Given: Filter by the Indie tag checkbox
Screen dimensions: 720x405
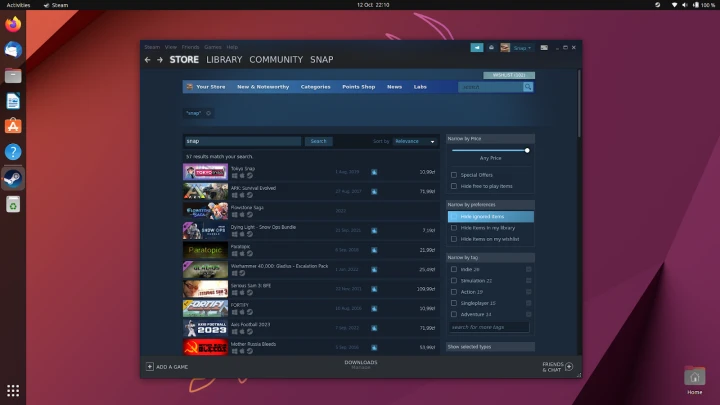Looking at the screenshot, I should [454, 270].
